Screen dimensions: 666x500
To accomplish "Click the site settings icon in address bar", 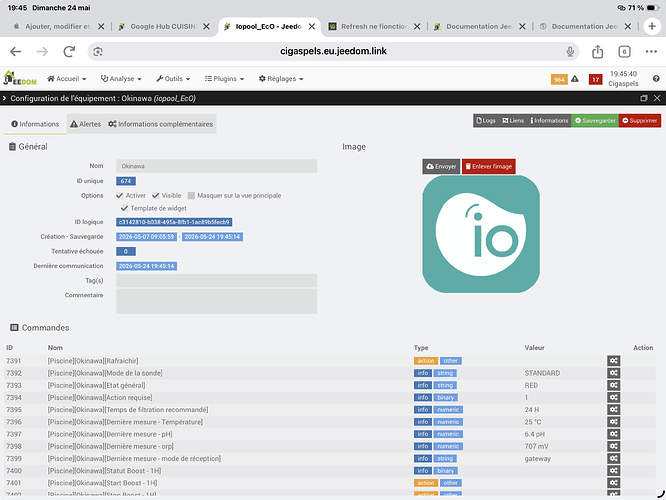I will 98,52.
